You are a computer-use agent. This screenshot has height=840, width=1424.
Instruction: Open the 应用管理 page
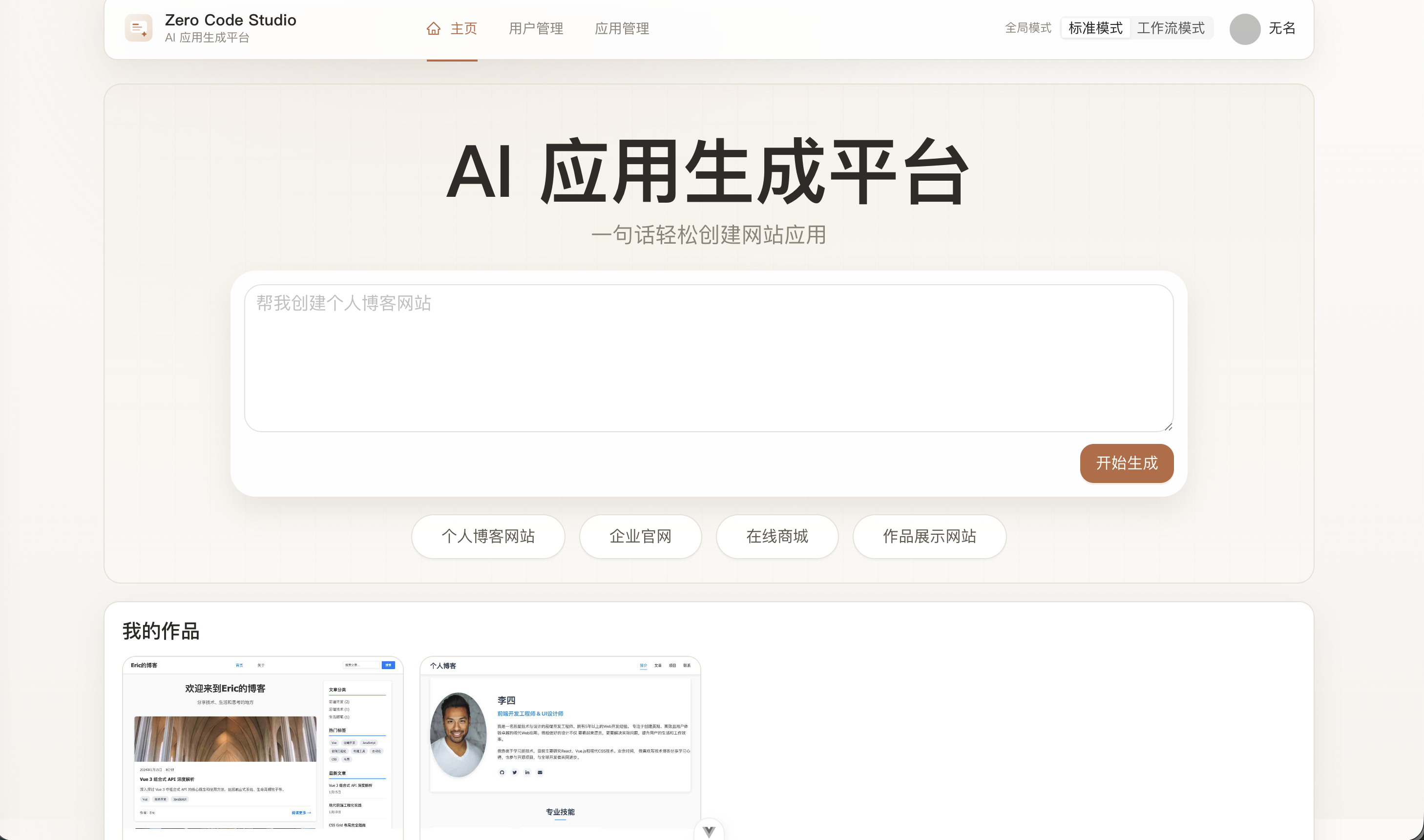pos(623,28)
